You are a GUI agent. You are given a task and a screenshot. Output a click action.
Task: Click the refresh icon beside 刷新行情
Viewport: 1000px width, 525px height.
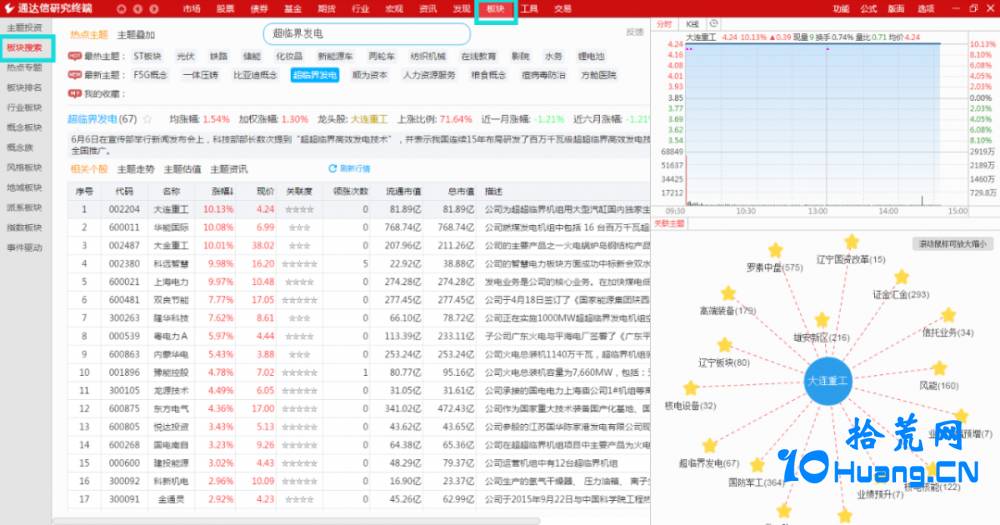point(332,168)
